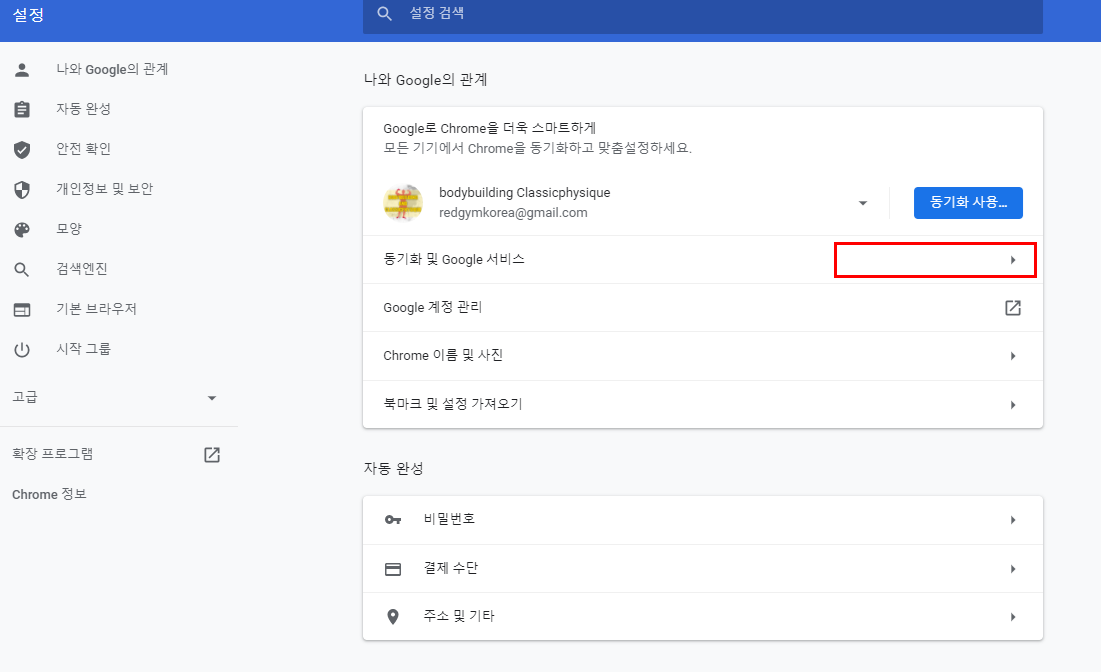
Task: Click the 북마크 및 설정 가져오기 label
Action: (x=453, y=404)
